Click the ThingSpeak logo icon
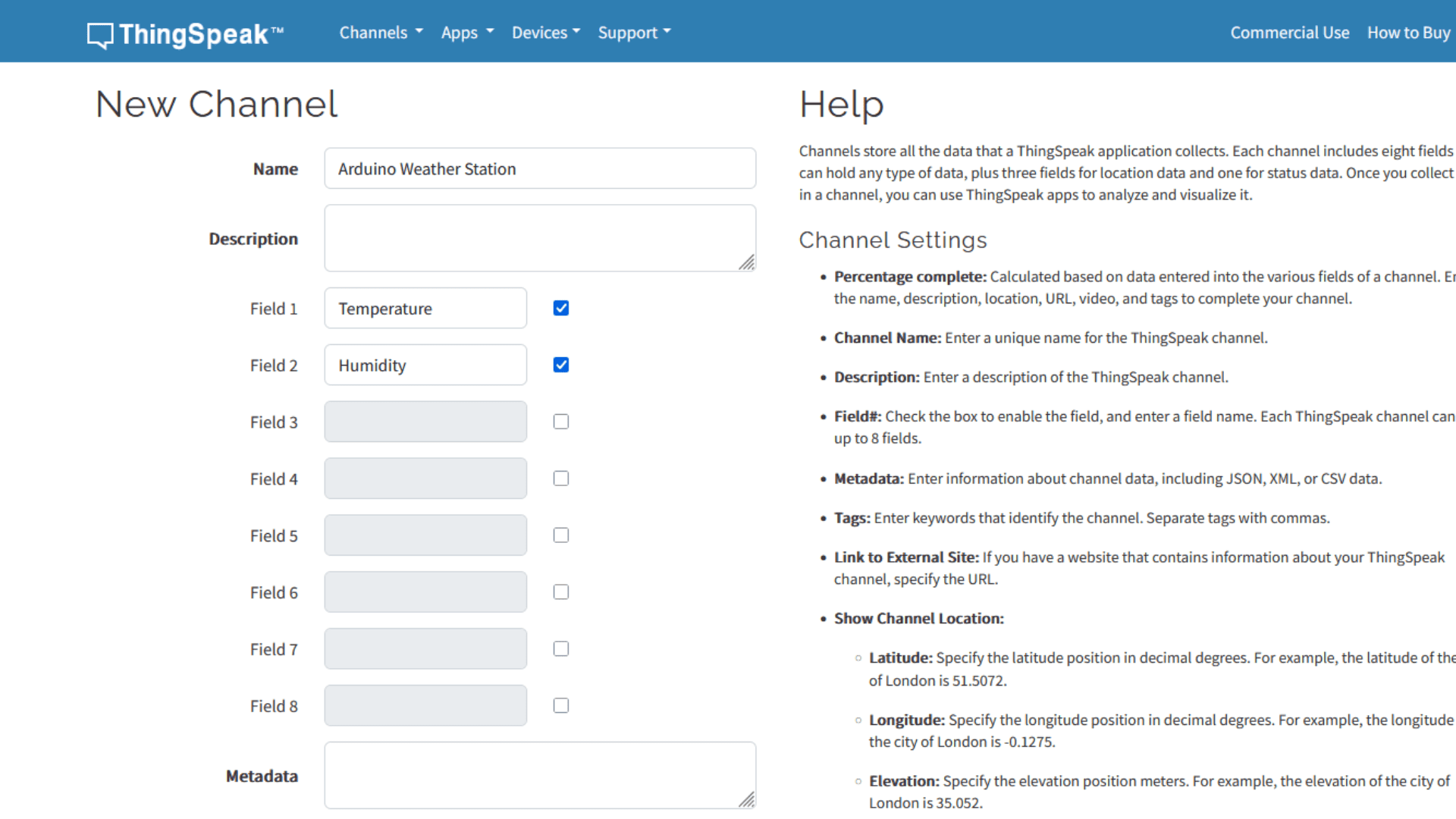 [100, 35]
